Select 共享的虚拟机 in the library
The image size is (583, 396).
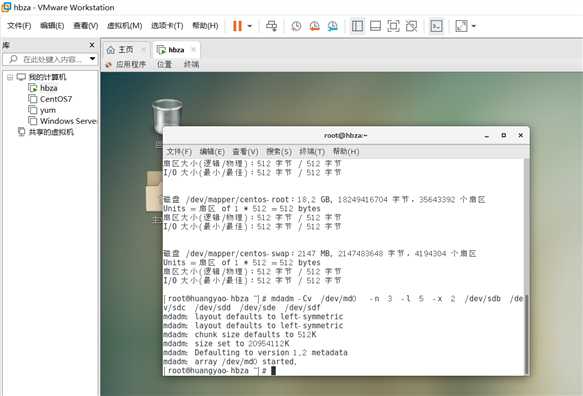click(51, 132)
